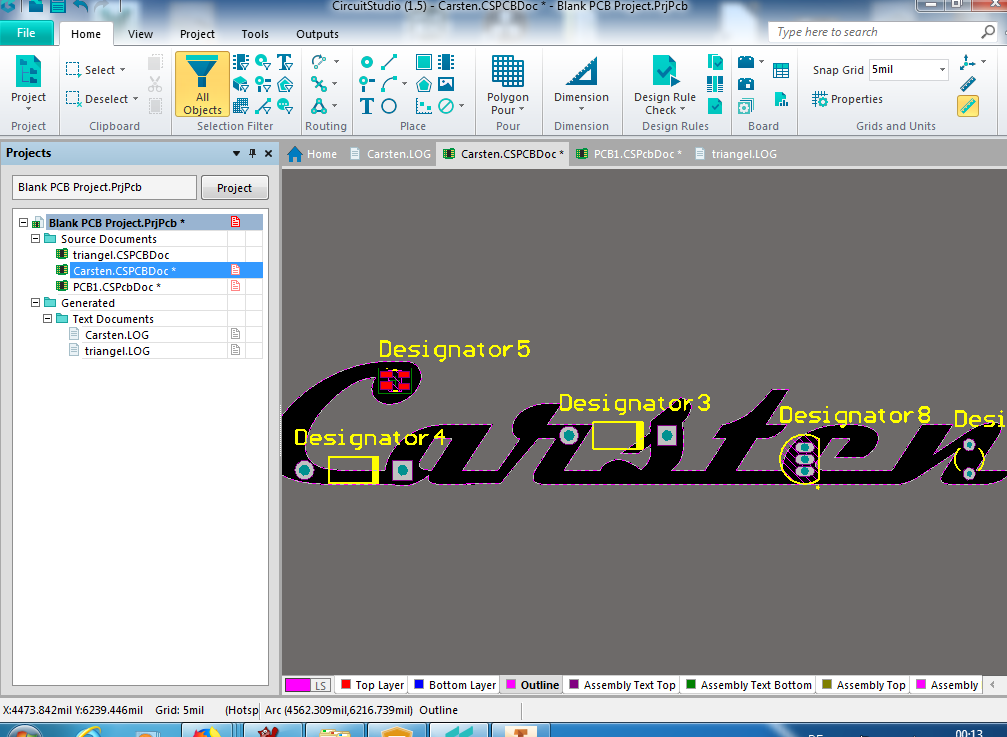Select the Bottom Layer tab

tap(455, 685)
